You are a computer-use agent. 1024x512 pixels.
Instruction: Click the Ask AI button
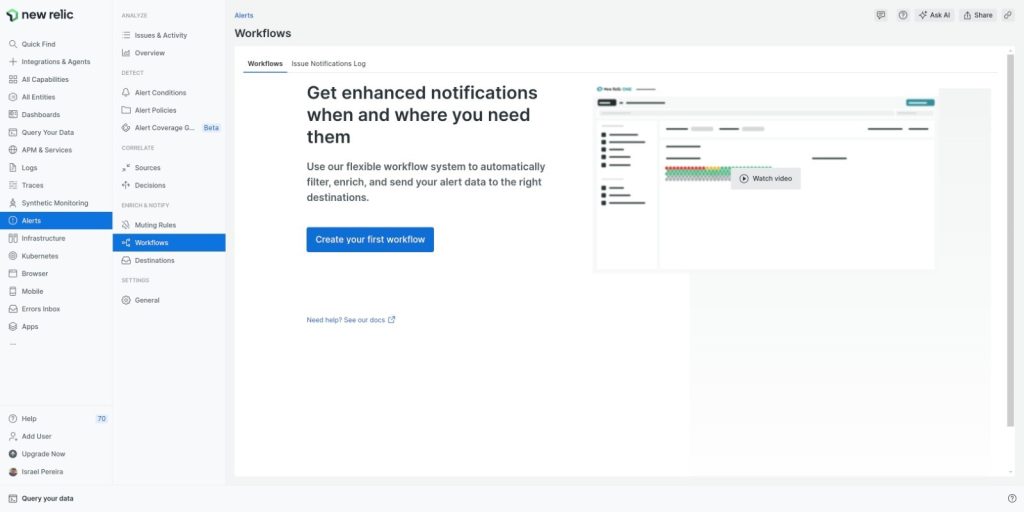(x=934, y=15)
